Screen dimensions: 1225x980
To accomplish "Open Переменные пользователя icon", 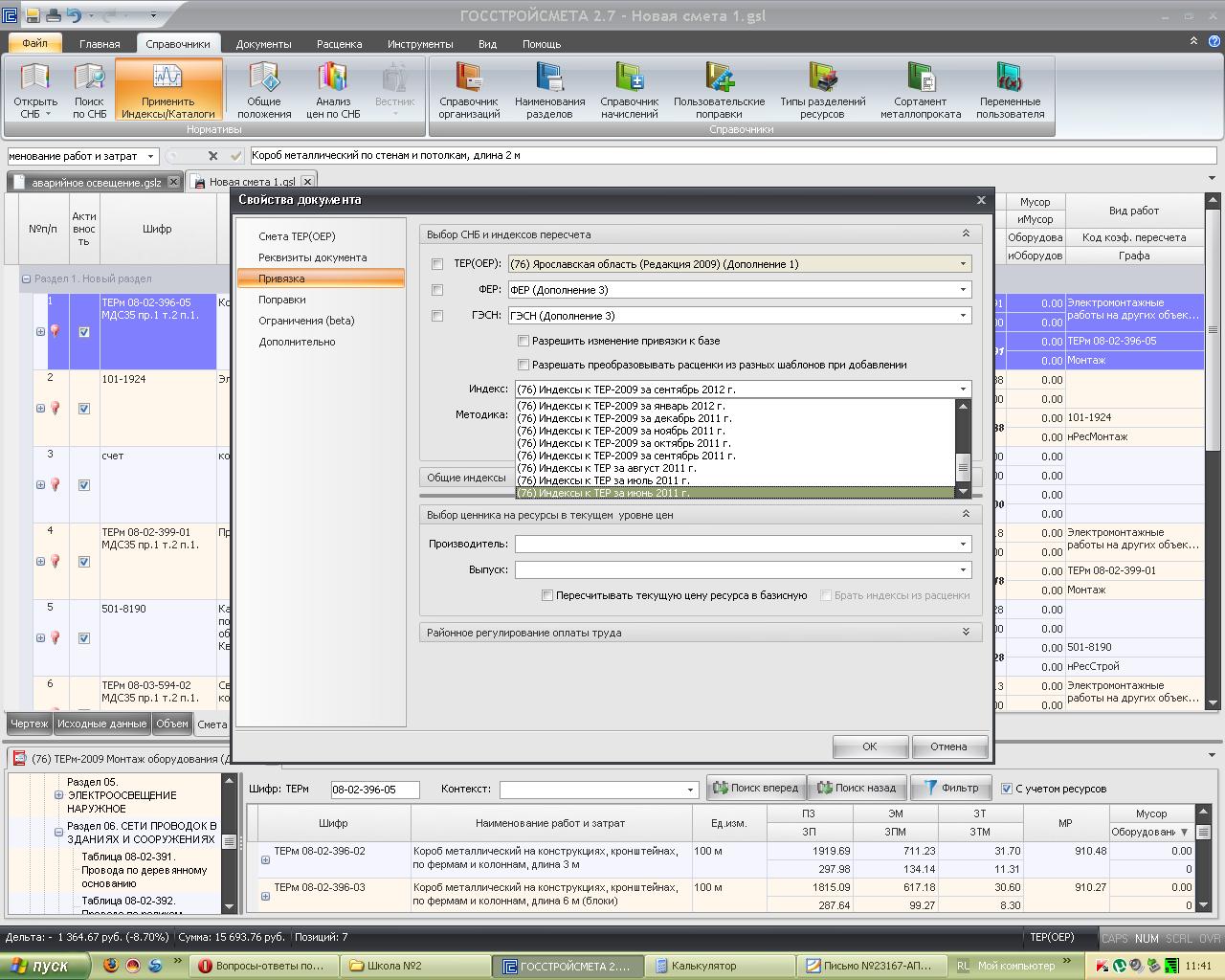I will point(1010,91).
